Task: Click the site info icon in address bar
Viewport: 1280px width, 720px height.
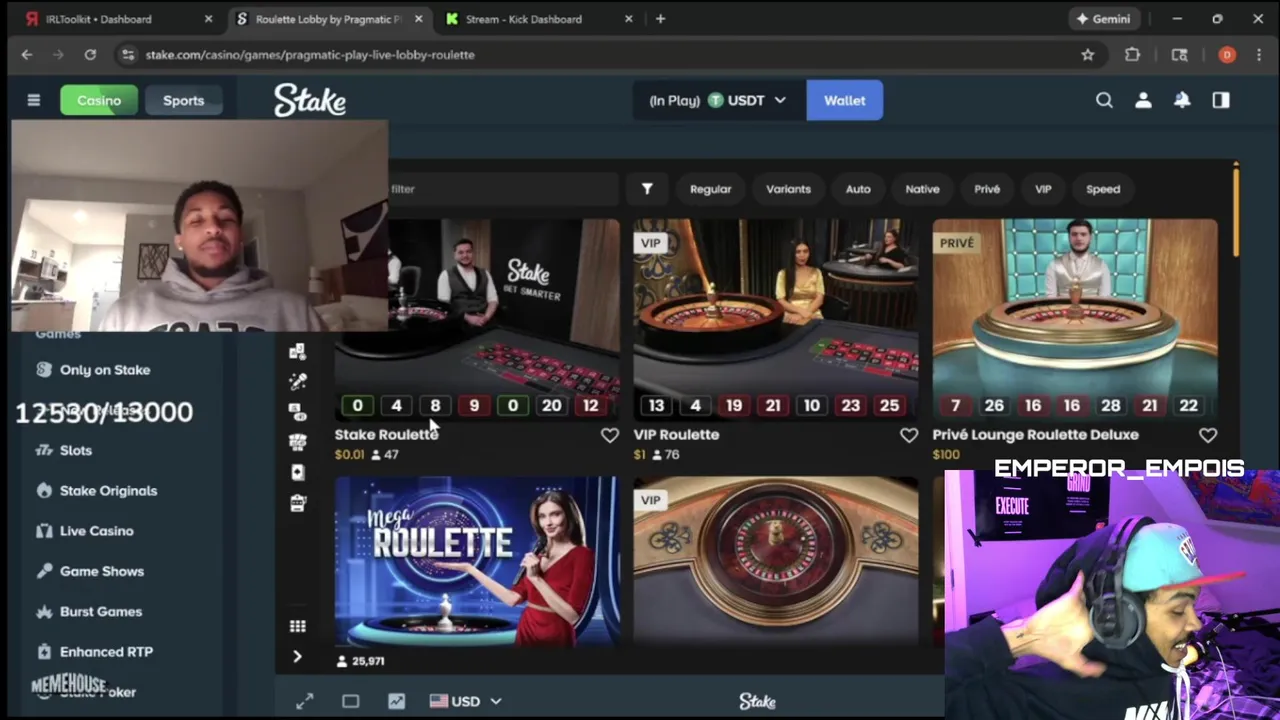Action: tap(127, 55)
